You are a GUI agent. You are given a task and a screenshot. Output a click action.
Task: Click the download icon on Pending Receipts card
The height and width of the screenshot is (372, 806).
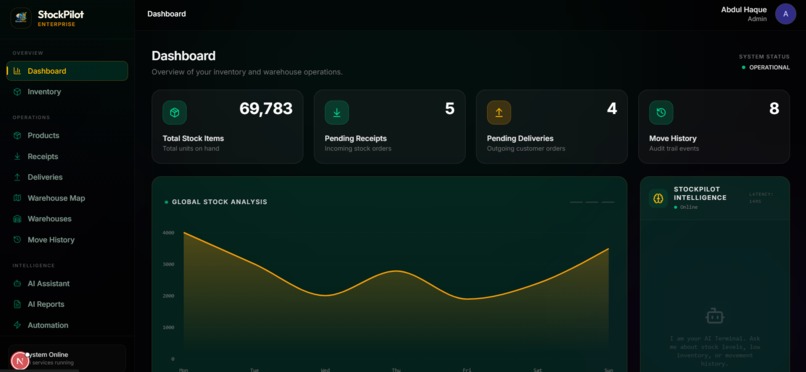[337, 113]
